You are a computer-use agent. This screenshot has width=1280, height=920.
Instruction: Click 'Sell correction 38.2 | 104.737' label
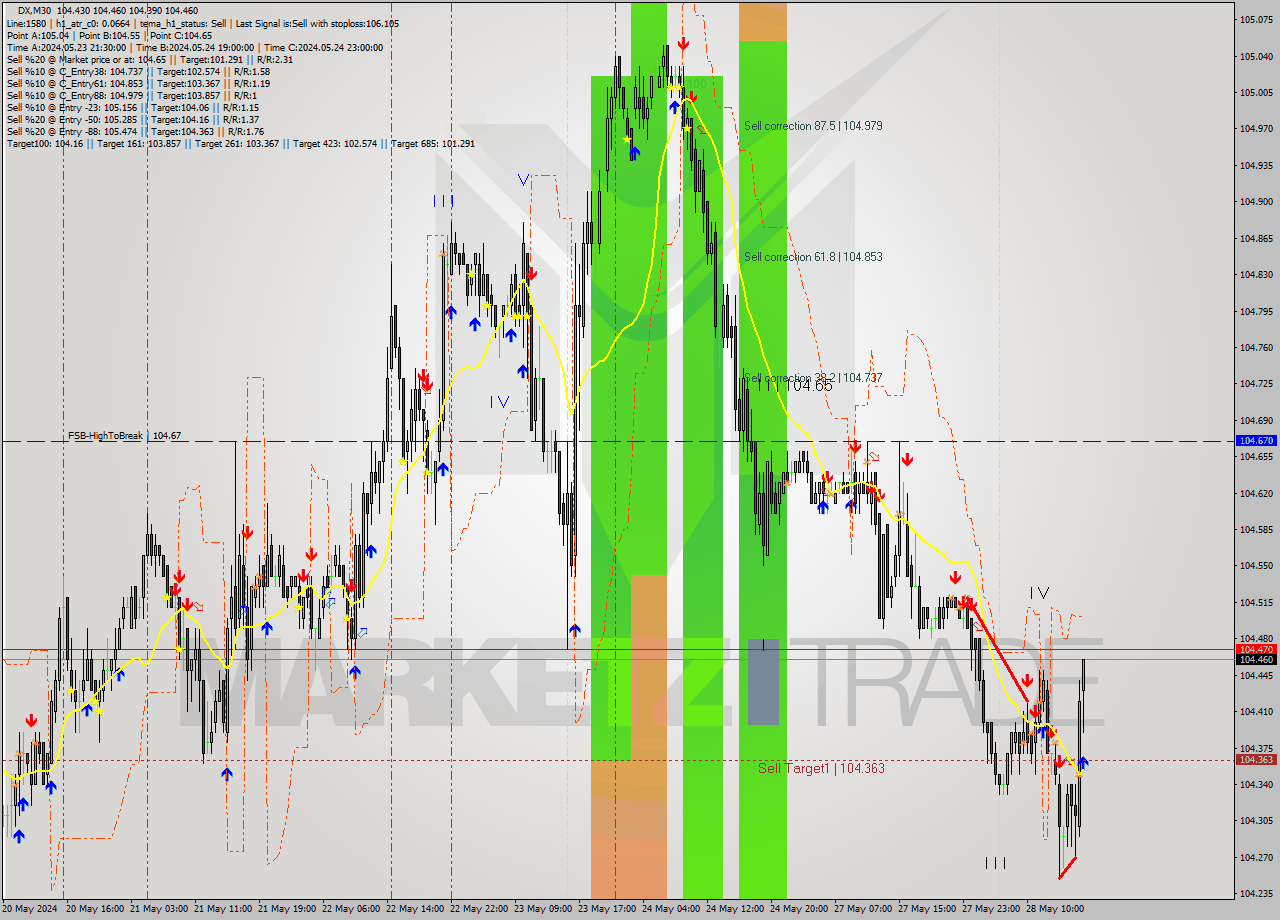[813, 378]
